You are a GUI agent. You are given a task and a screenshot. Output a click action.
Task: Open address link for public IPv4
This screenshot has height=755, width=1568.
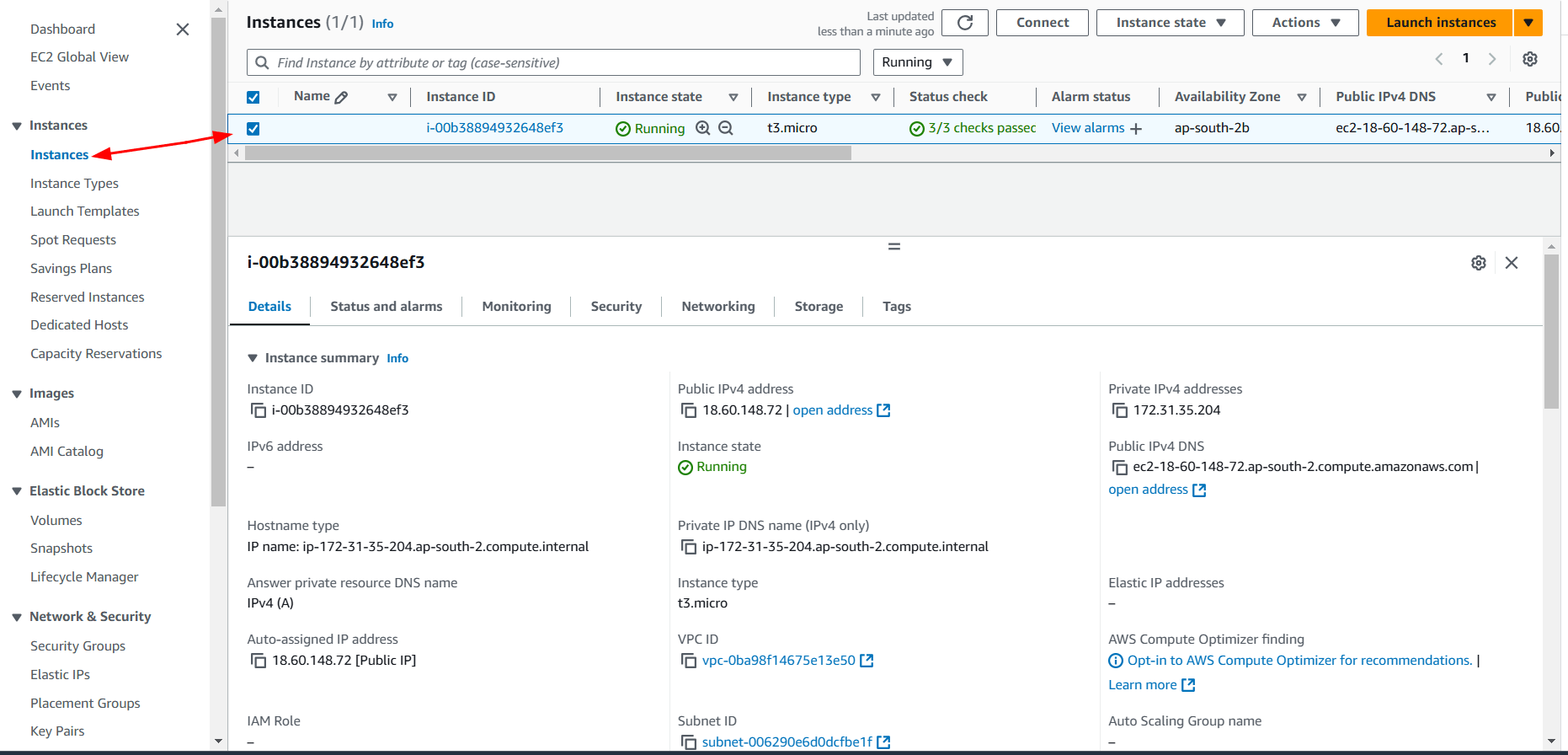coord(841,410)
